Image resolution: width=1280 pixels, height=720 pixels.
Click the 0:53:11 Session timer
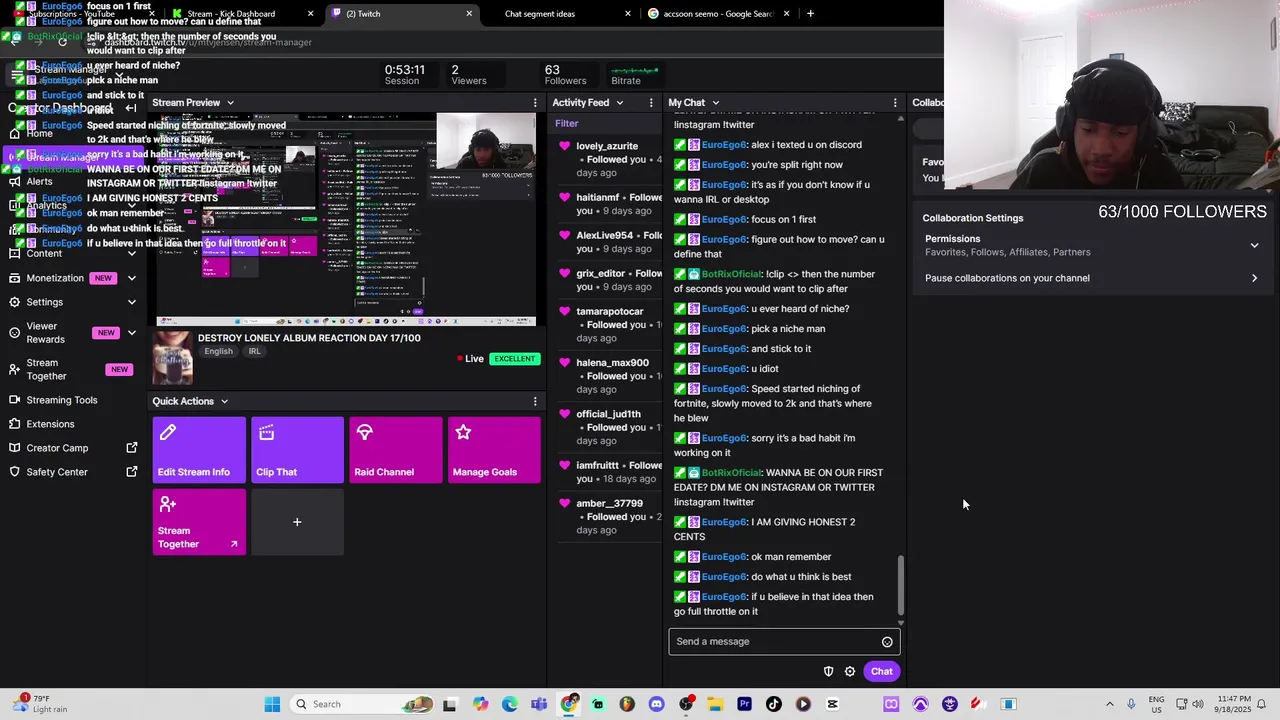(404, 75)
